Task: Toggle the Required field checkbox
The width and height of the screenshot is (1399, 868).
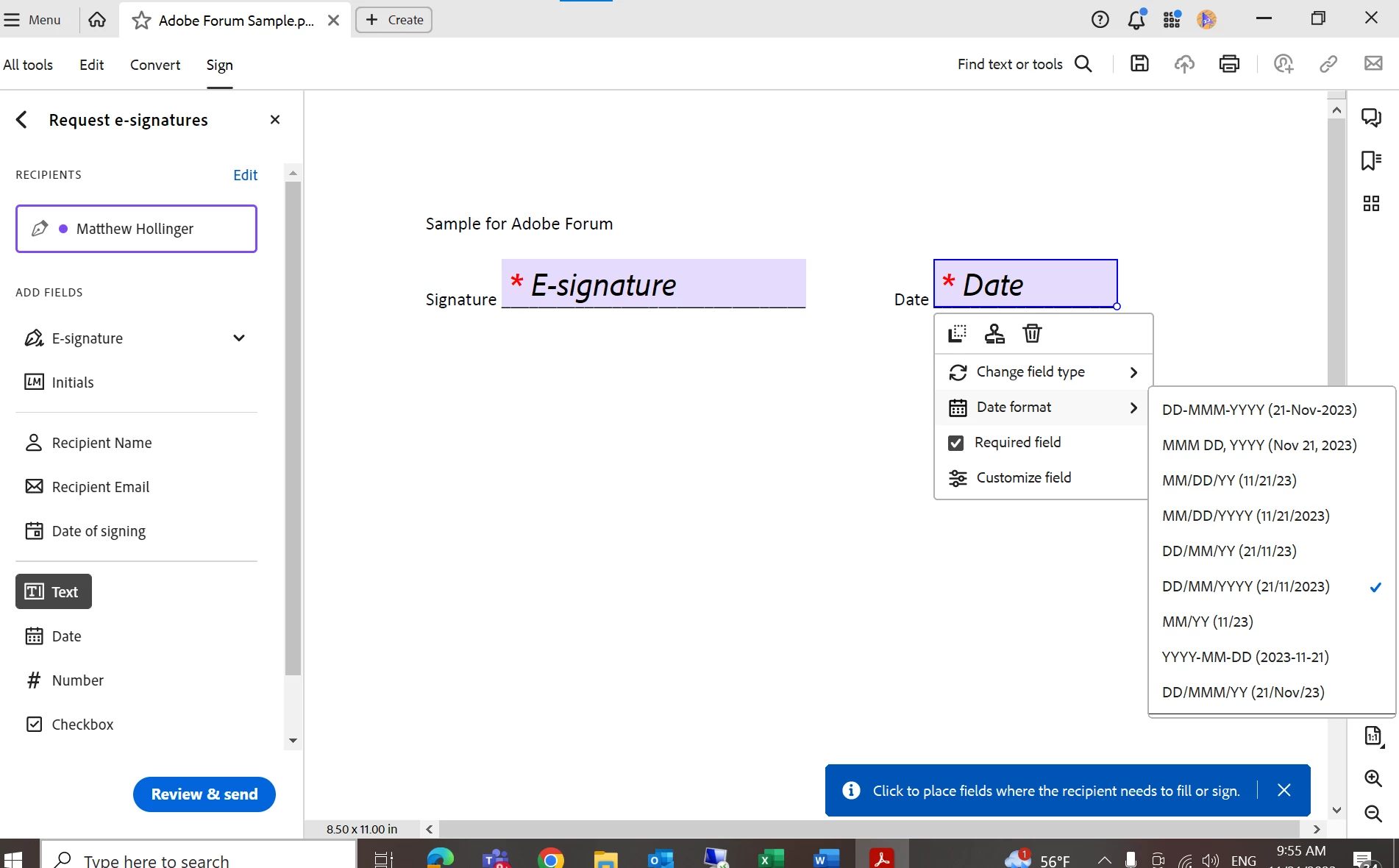Action: tap(956, 443)
